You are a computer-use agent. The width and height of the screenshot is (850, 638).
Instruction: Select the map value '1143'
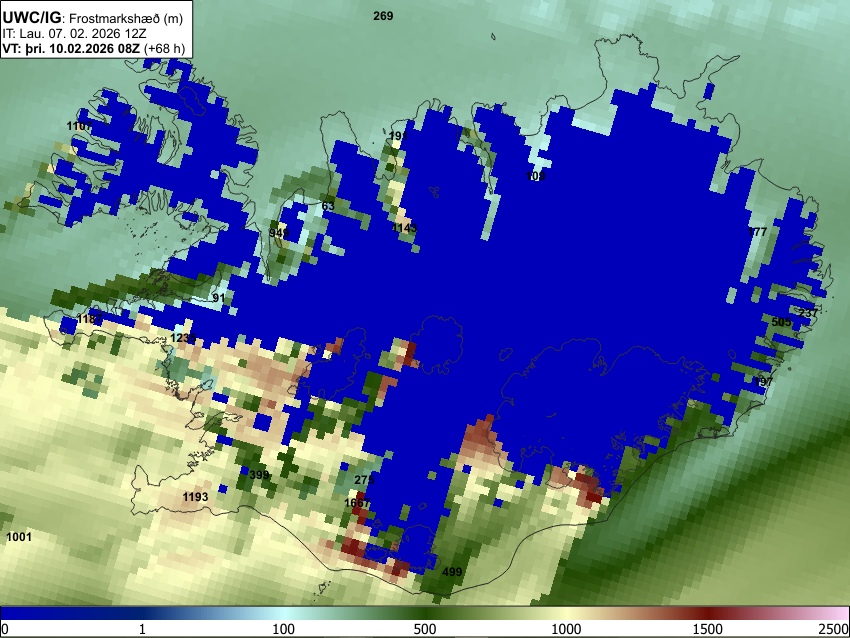tap(404, 228)
